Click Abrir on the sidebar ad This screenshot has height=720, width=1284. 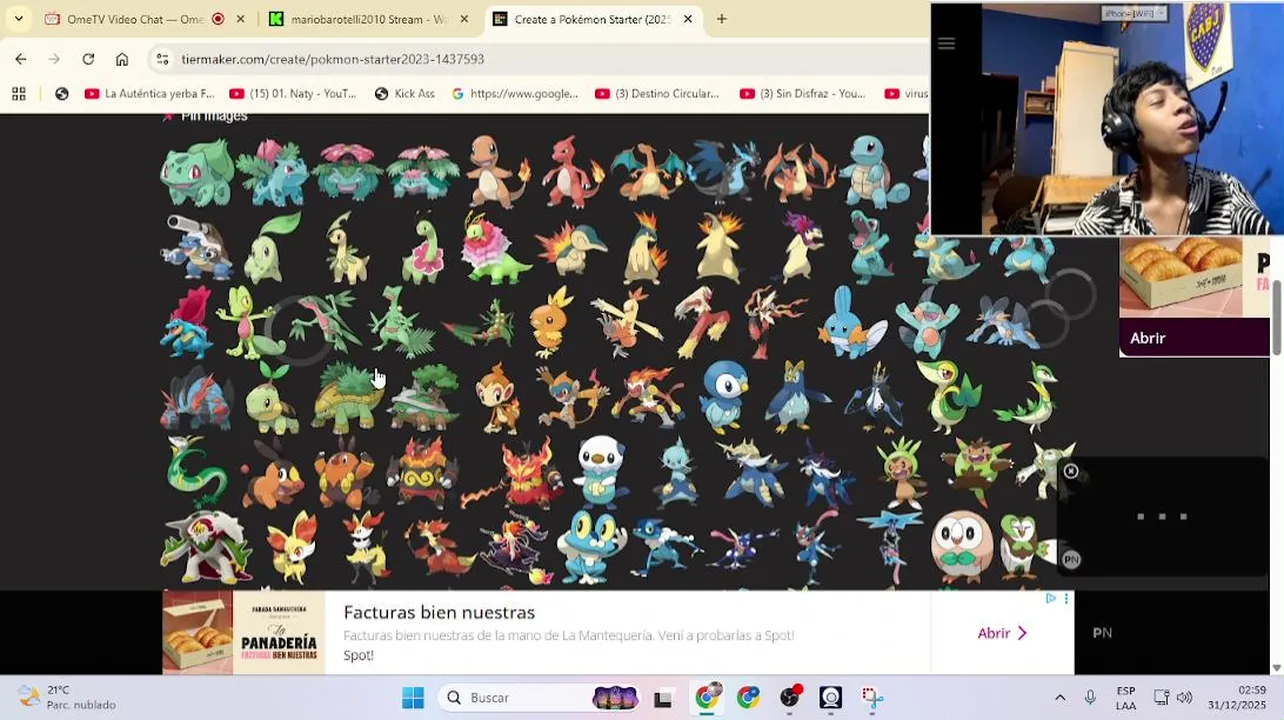pyautogui.click(x=1147, y=338)
